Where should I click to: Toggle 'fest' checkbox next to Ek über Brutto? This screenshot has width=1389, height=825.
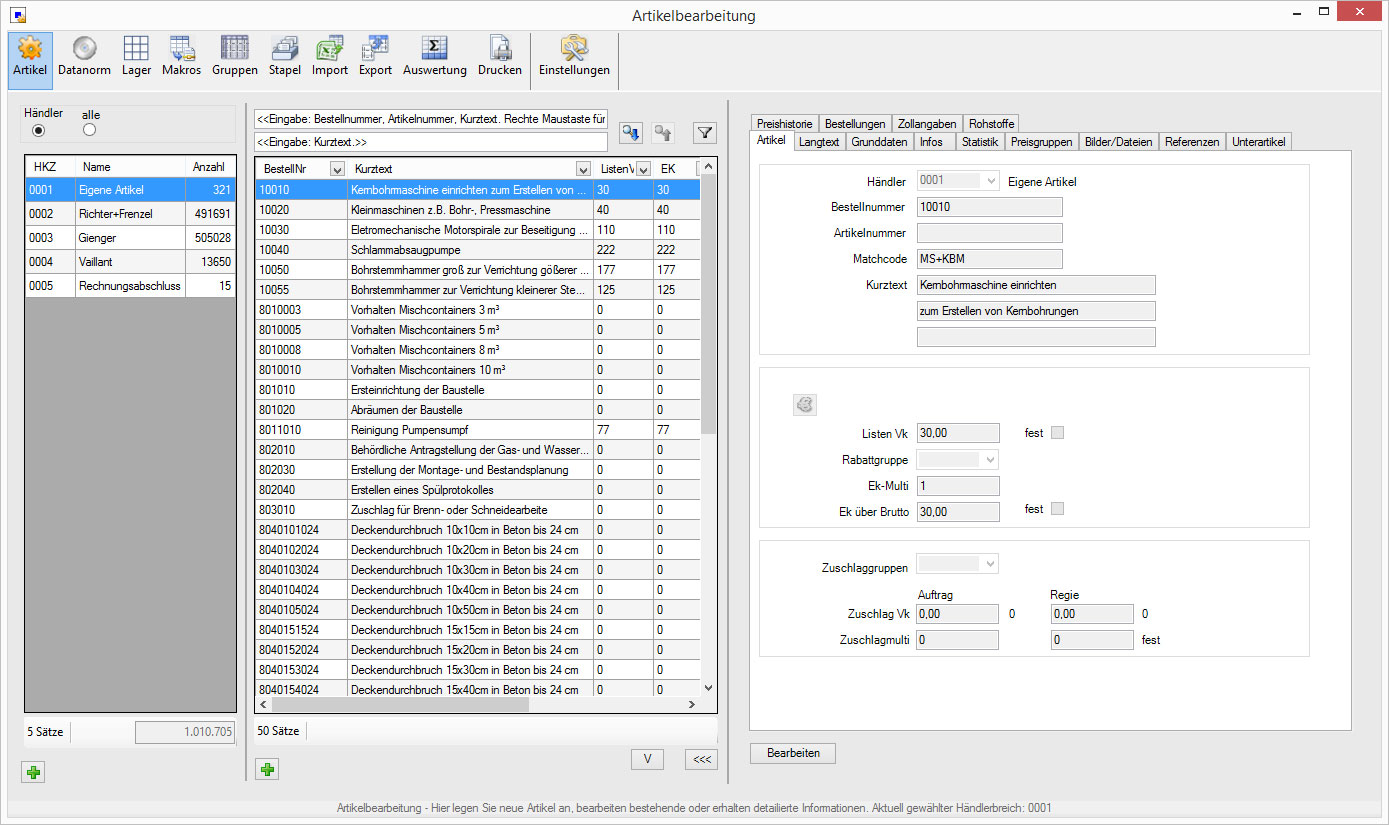click(1058, 509)
